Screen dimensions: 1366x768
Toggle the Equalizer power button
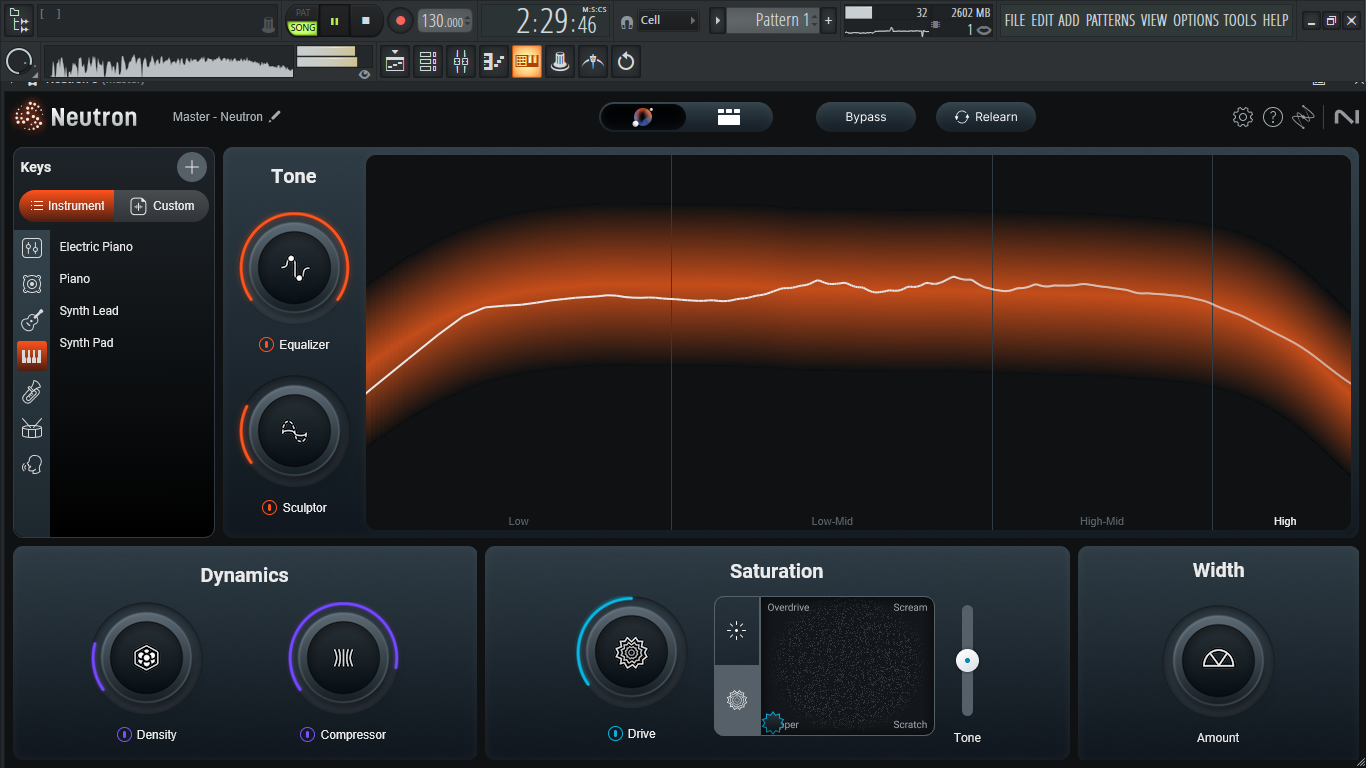point(266,345)
